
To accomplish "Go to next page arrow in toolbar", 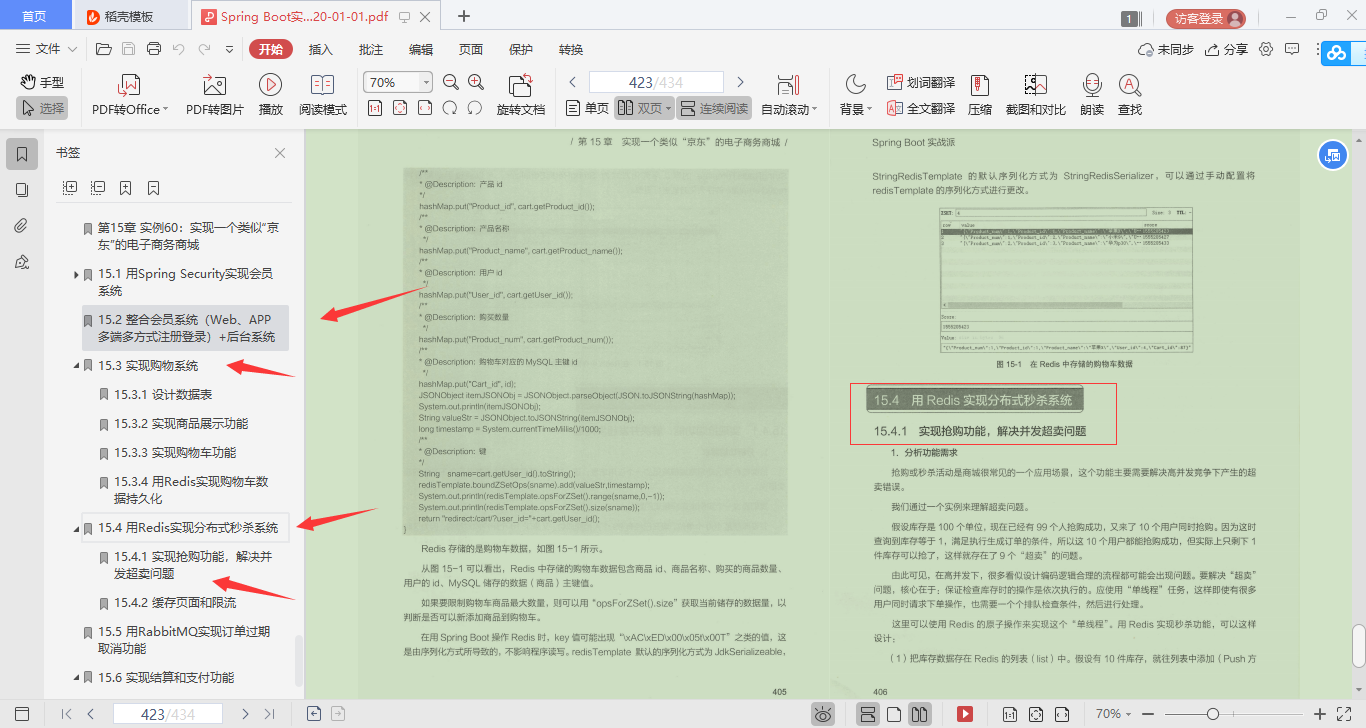I will (x=740, y=82).
